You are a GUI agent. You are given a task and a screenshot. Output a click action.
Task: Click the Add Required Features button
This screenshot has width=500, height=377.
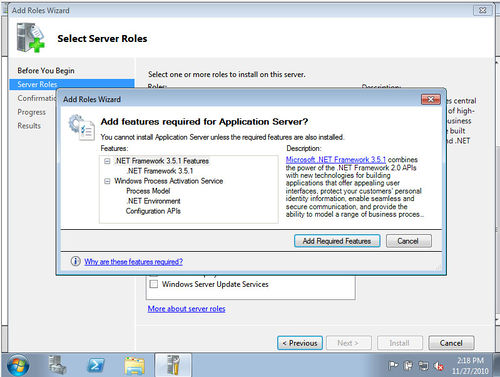[337, 241]
